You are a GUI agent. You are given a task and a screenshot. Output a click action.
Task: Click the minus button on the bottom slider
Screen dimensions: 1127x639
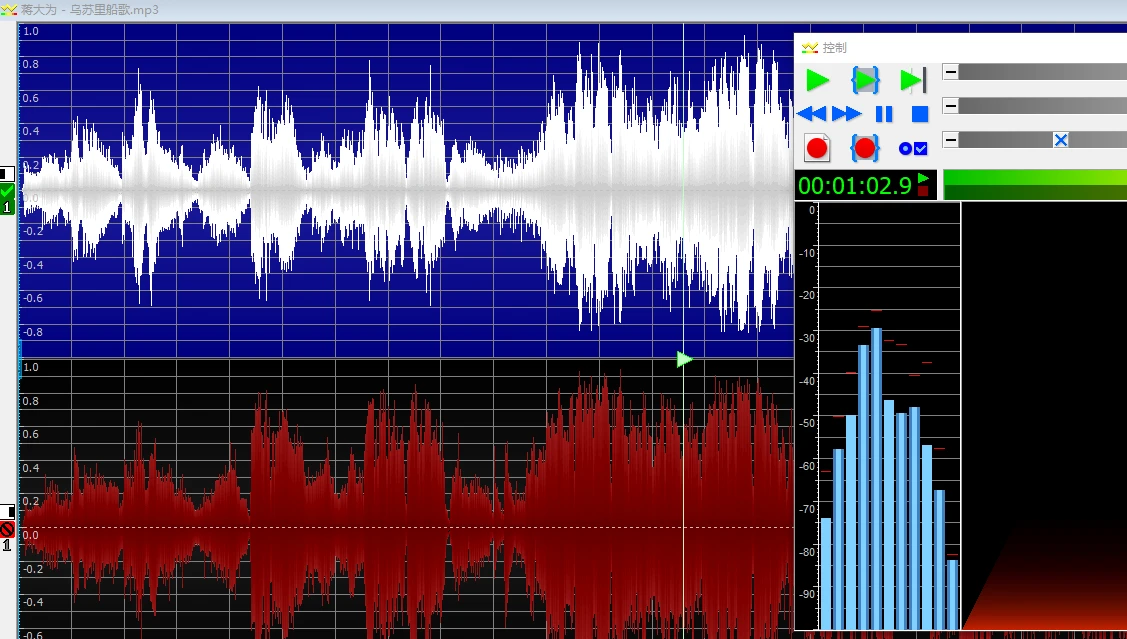tap(950, 140)
